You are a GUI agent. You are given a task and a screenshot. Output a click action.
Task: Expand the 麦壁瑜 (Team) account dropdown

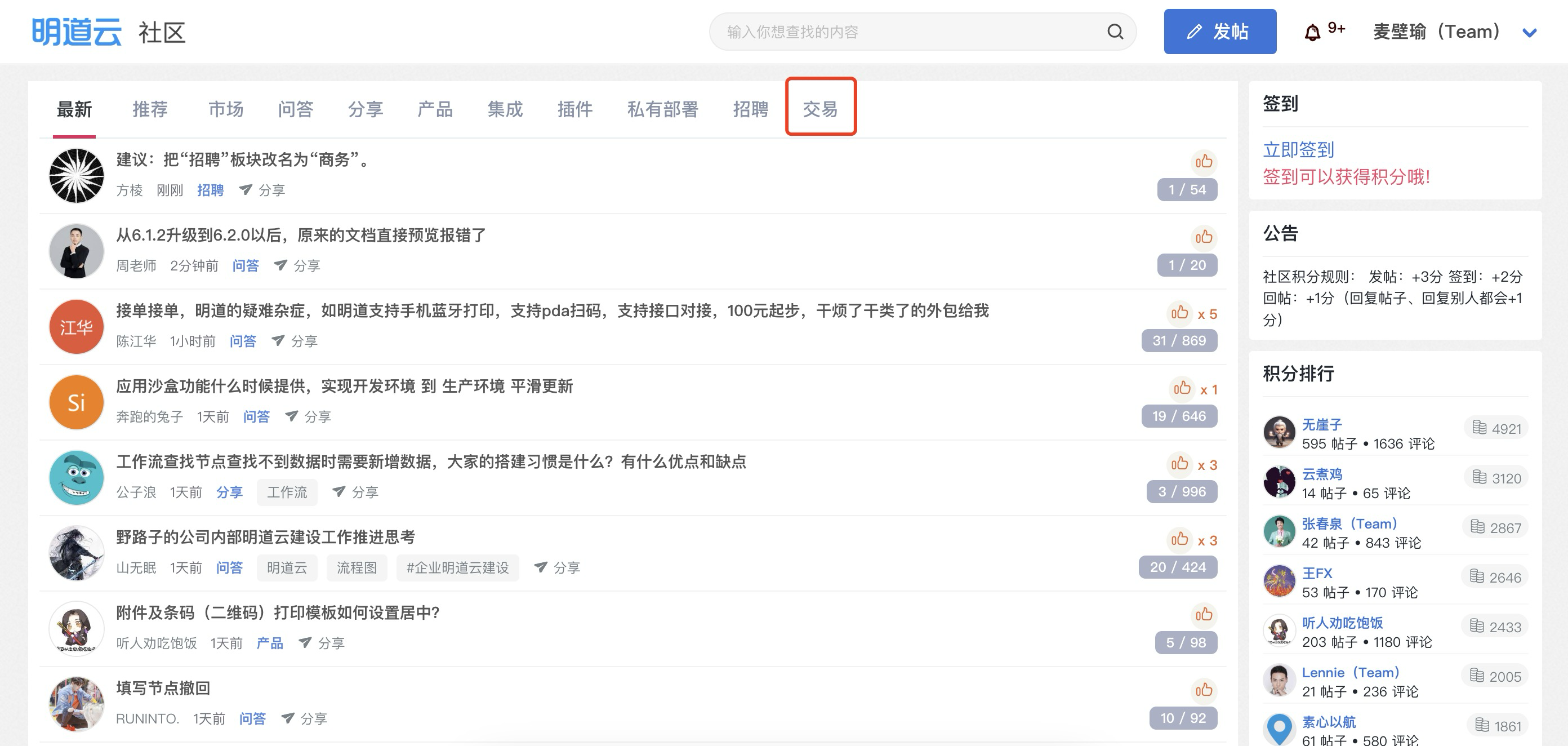pyautogui.click(x=1529, y=33)
